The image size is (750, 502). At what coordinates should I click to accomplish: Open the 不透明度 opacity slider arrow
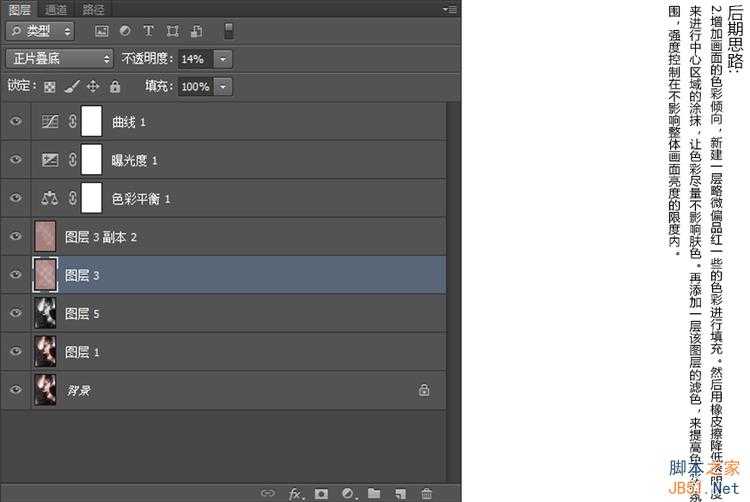[222, 59]
